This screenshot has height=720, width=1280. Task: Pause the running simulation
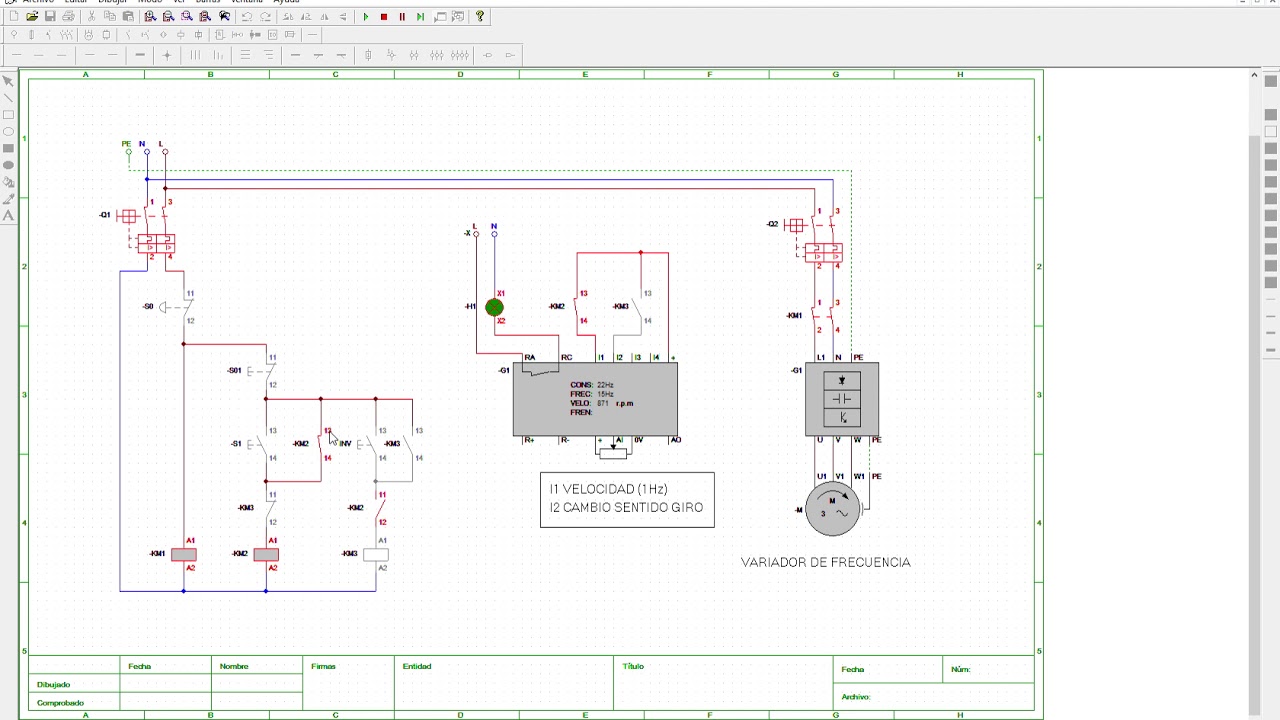click(402, 16)
